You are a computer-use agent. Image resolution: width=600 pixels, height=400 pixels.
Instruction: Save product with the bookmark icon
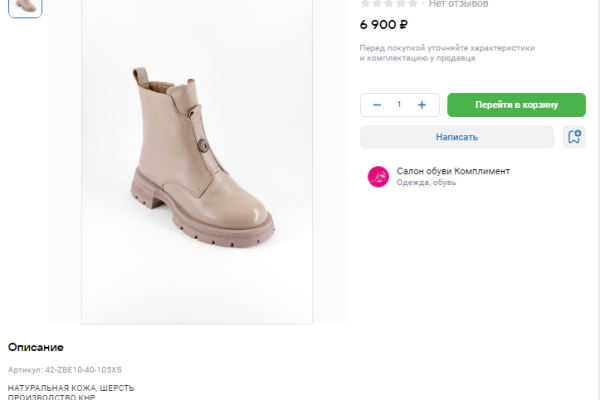[x=574, y=137]
